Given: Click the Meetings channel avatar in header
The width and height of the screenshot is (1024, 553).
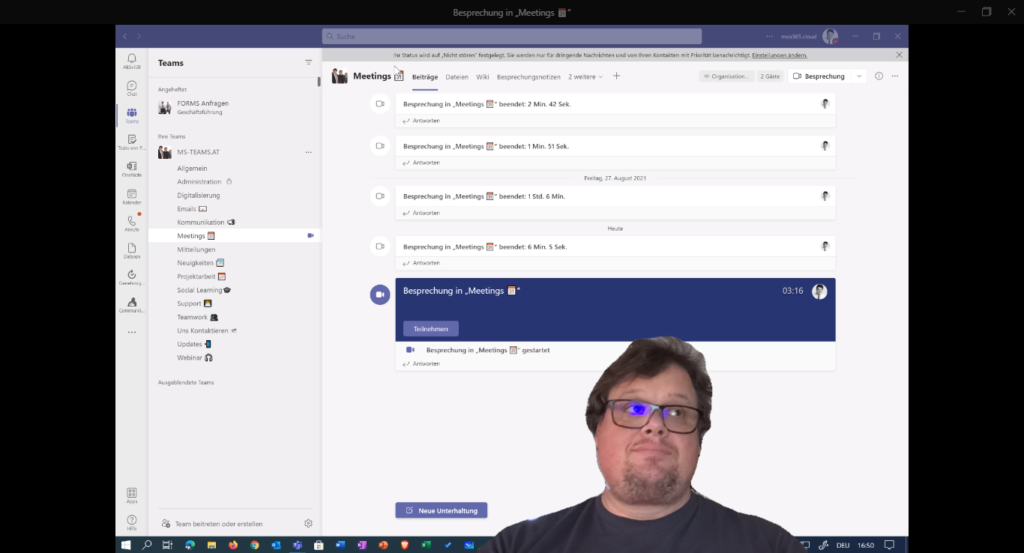Looking at the screenshot, I should (x=340, y=76).
